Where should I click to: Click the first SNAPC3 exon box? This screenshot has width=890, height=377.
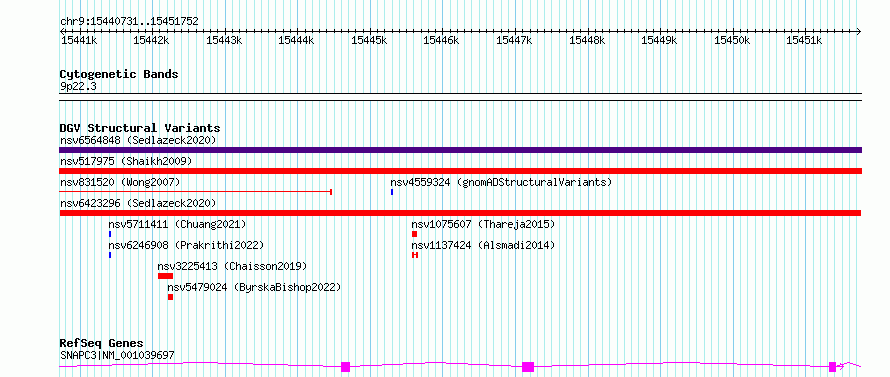[x=345, y=367]
